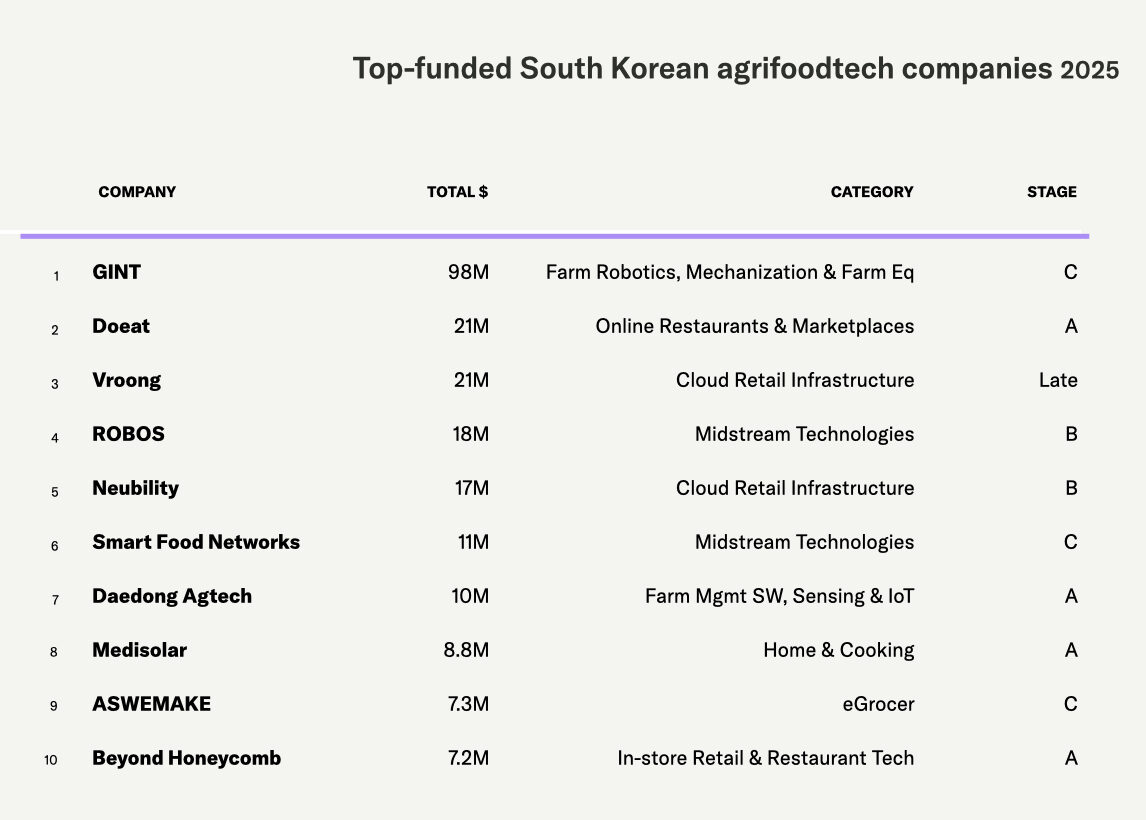Click the ASWEMAKE company name

[x=151, y=704]
